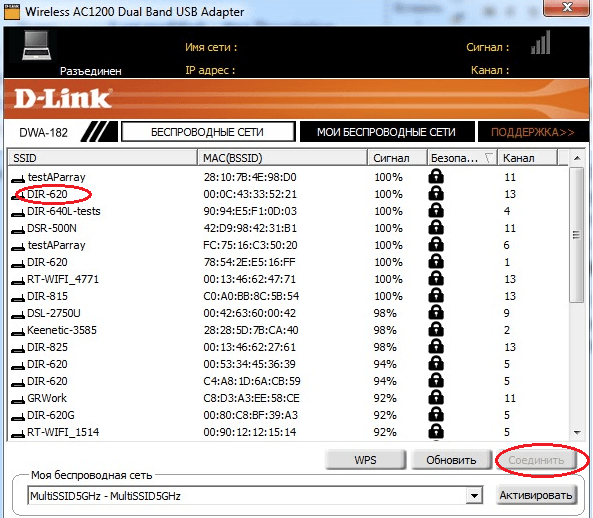Select Keenetic-3585 network row

pos(287,330)
